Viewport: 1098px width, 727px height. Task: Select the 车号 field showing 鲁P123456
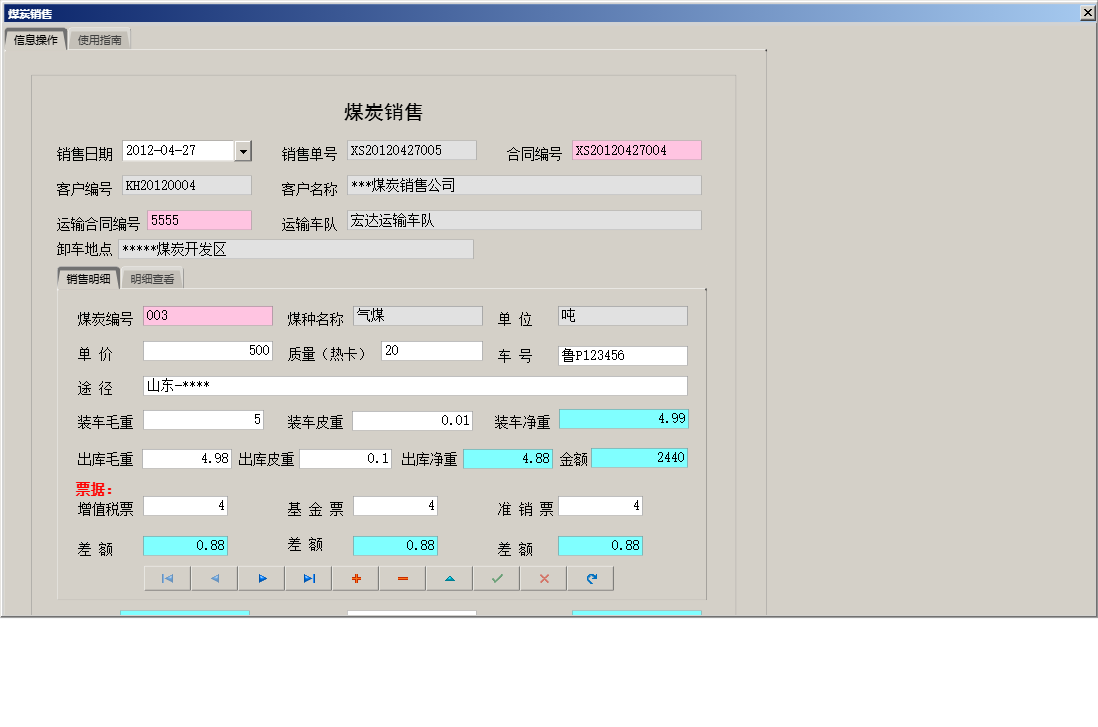(622, 355)
